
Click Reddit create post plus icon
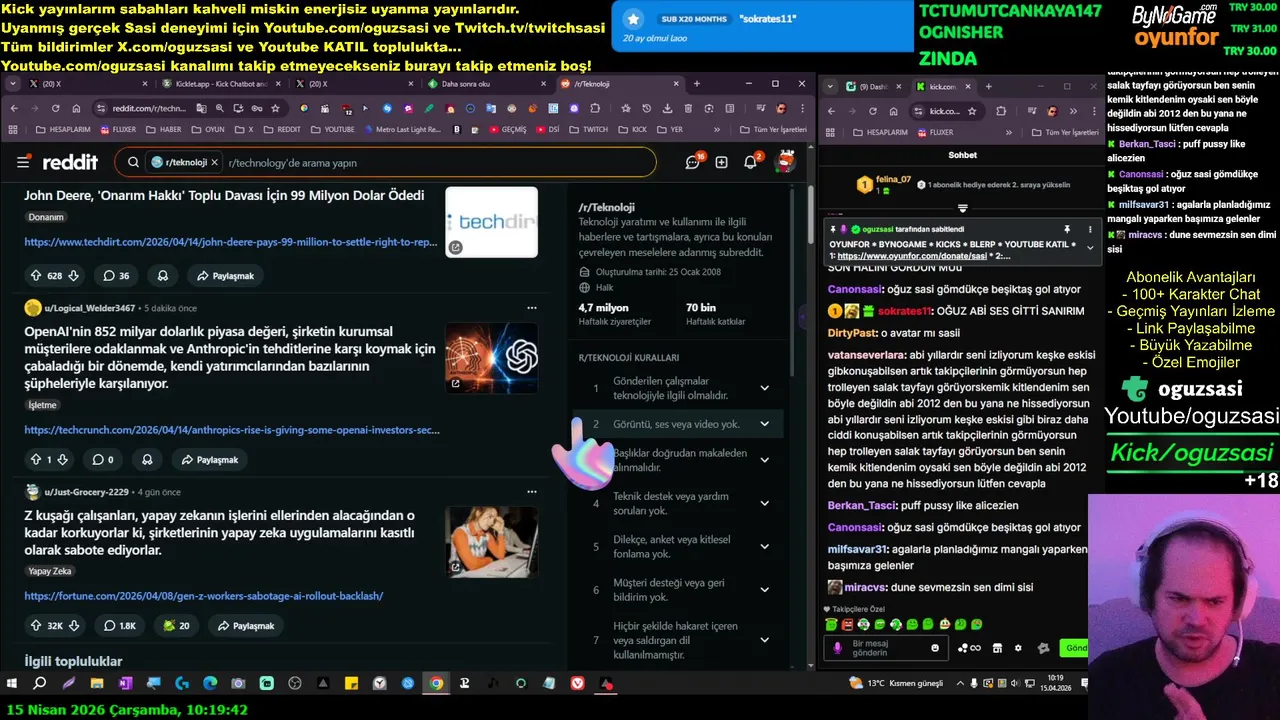coord(721,162)
